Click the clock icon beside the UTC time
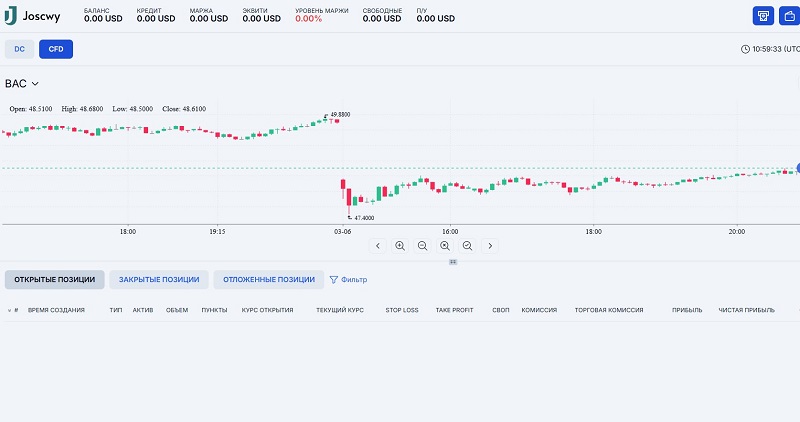800x422 pixels. click(x=745, y=49)
